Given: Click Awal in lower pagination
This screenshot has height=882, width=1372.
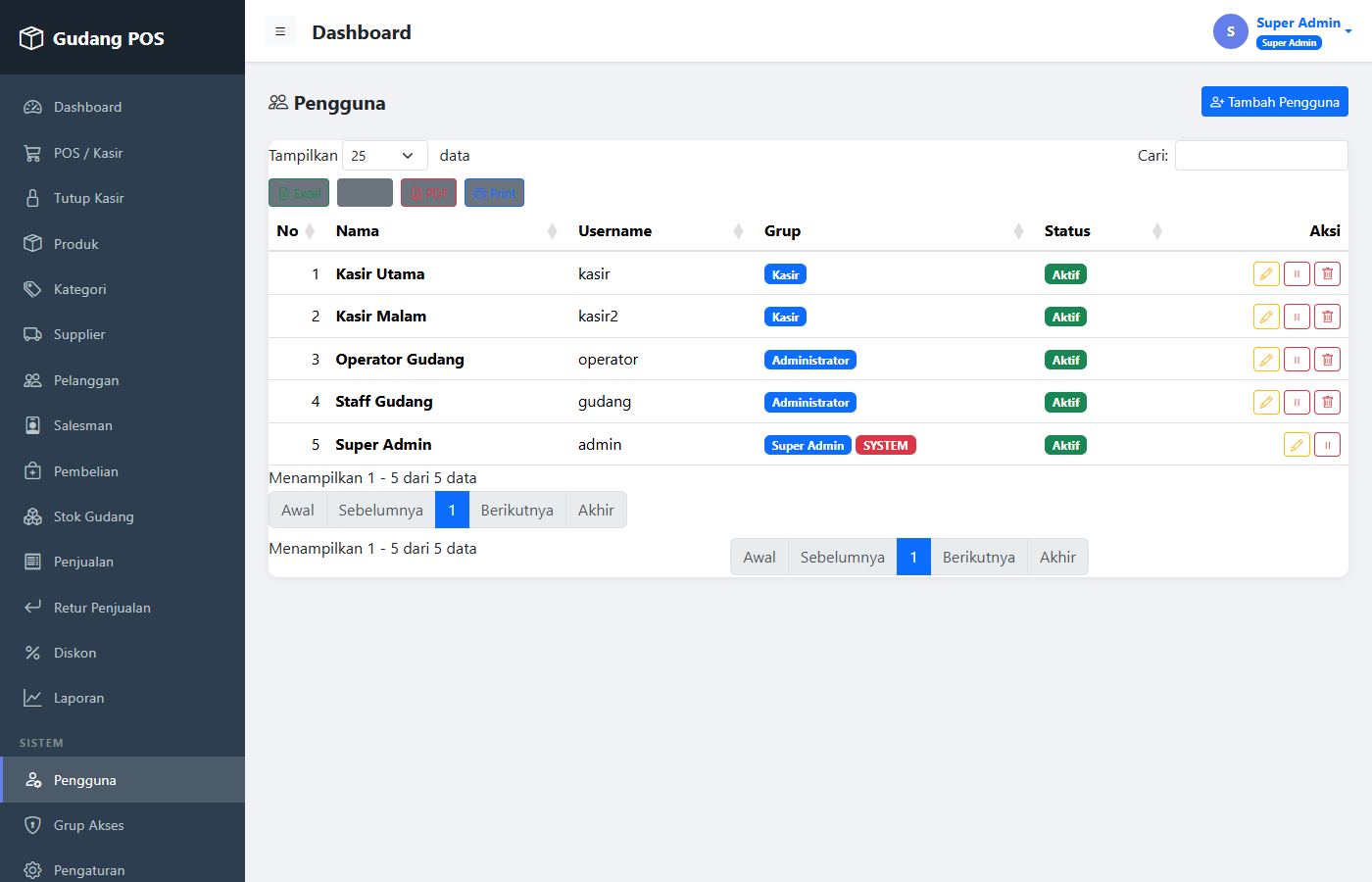Looking at the screenshot, I should (x=759, y=557).
